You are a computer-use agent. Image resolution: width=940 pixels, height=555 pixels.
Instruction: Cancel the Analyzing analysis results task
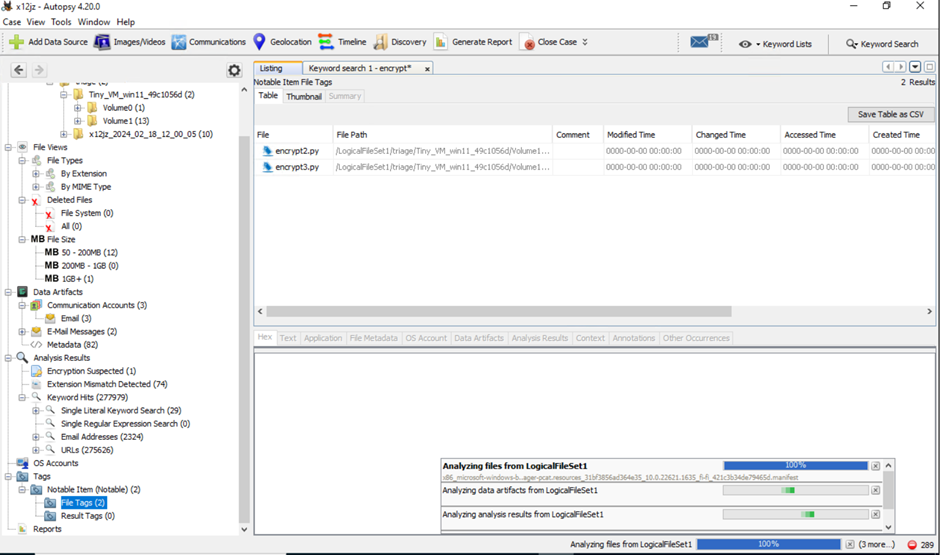click(x=875, y=514)
